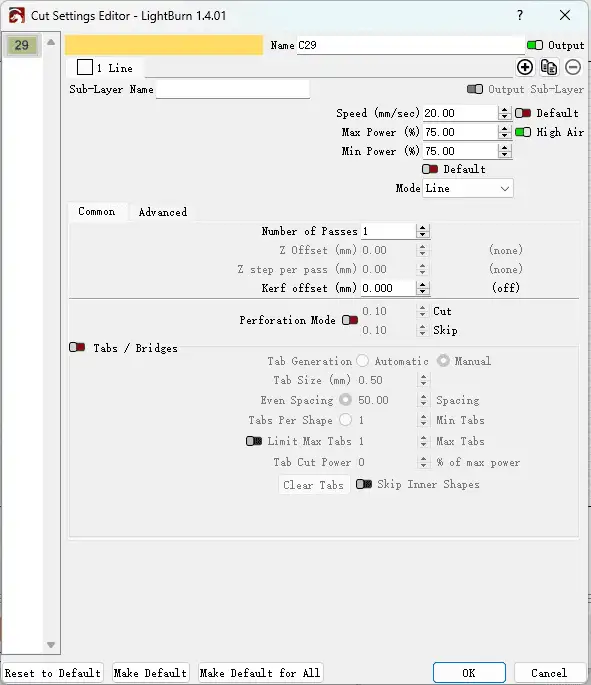The image size is (591, 685).
Task: Adjust Perforation Cut length spinner
Action: 422,311
